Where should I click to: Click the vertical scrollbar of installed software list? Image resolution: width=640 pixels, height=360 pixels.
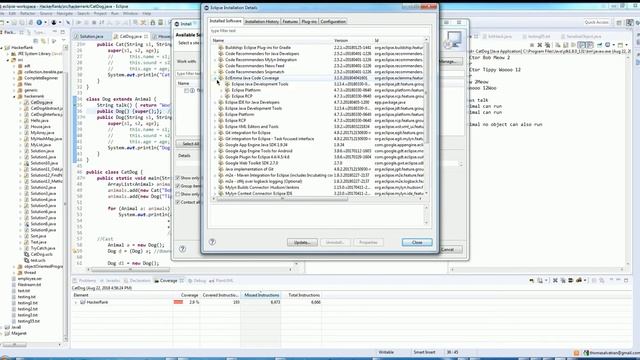point(427,93)
